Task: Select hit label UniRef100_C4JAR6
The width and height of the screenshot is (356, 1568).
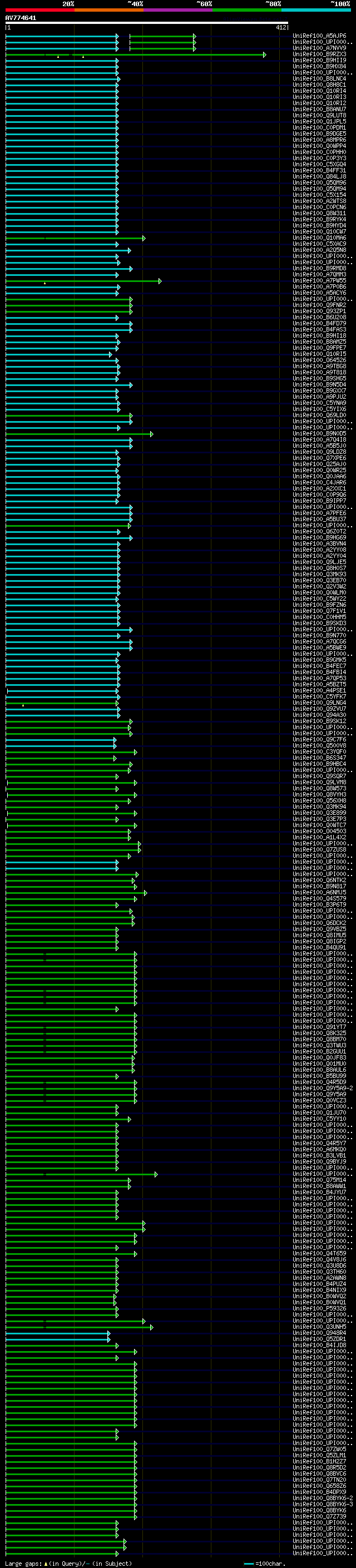Action: (319, 482)
